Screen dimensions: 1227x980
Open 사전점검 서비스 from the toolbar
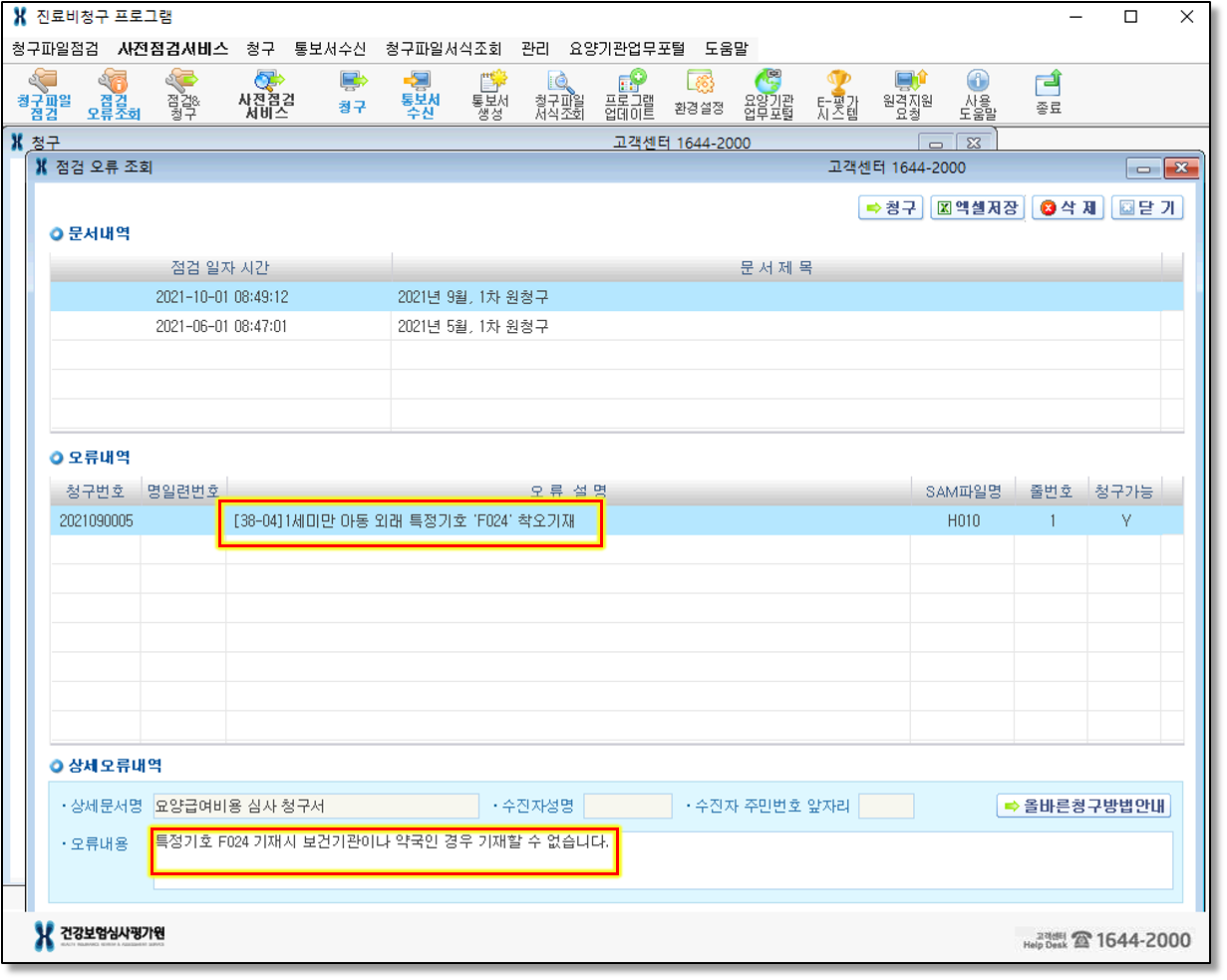click(267, 94)
